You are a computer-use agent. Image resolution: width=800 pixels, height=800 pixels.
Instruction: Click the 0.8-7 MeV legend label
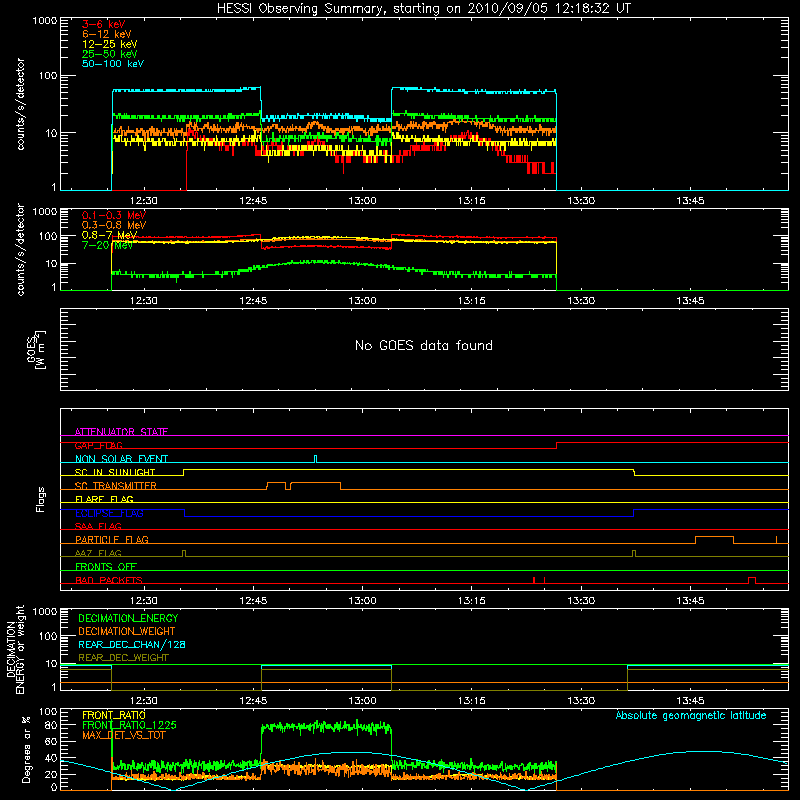point(109,235)
